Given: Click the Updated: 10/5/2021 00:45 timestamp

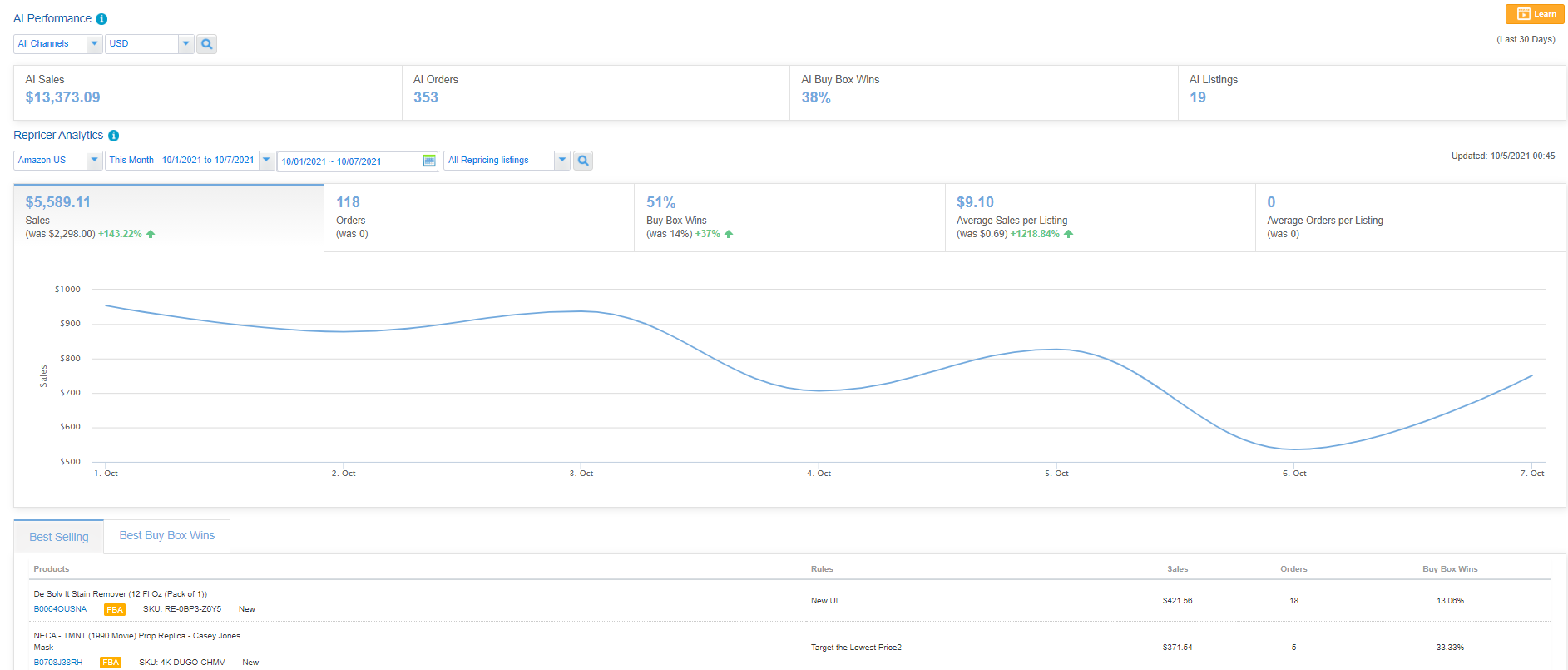Looking at the screenshot, I should [1503, 156].
